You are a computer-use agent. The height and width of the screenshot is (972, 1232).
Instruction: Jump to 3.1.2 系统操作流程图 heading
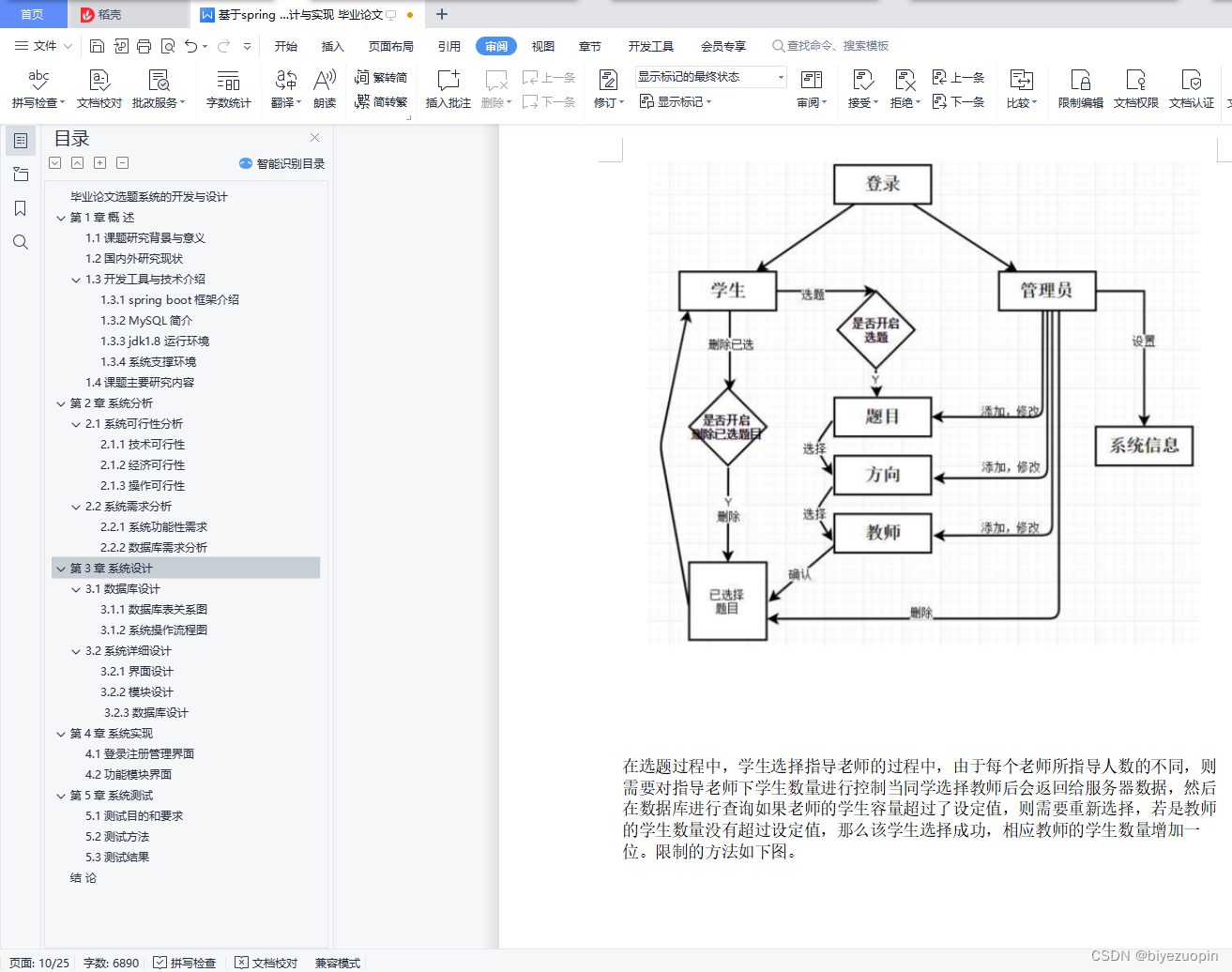(x=154, y=630)
